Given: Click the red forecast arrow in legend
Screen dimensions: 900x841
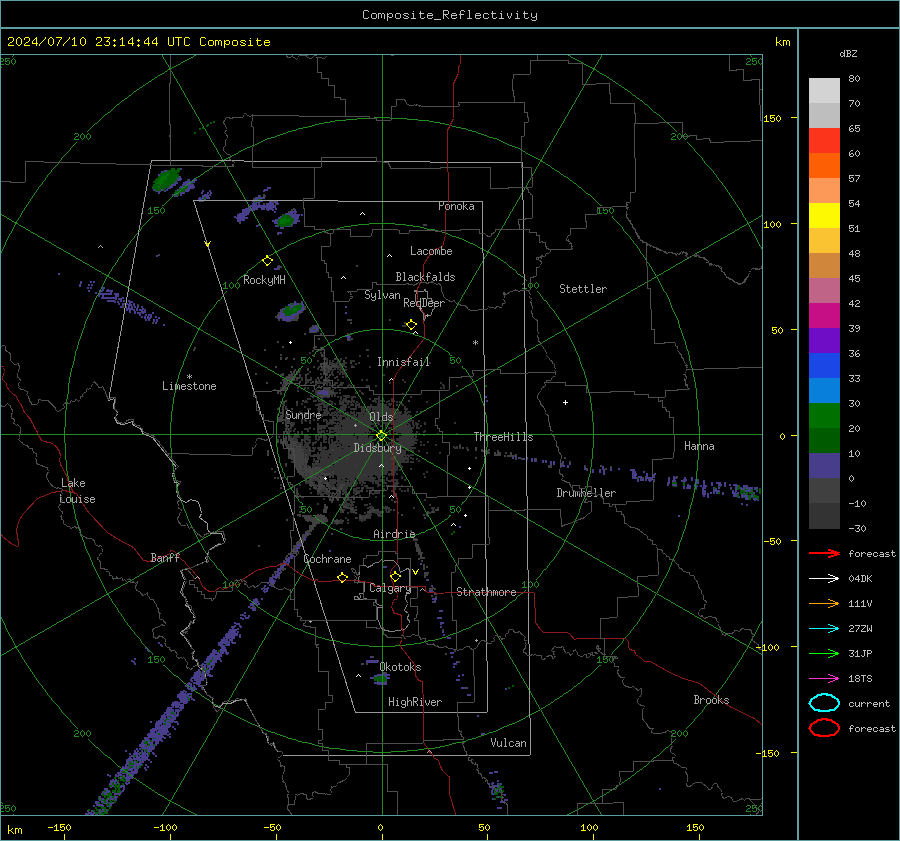Looking at the screenshot, I should coord(824,553).
